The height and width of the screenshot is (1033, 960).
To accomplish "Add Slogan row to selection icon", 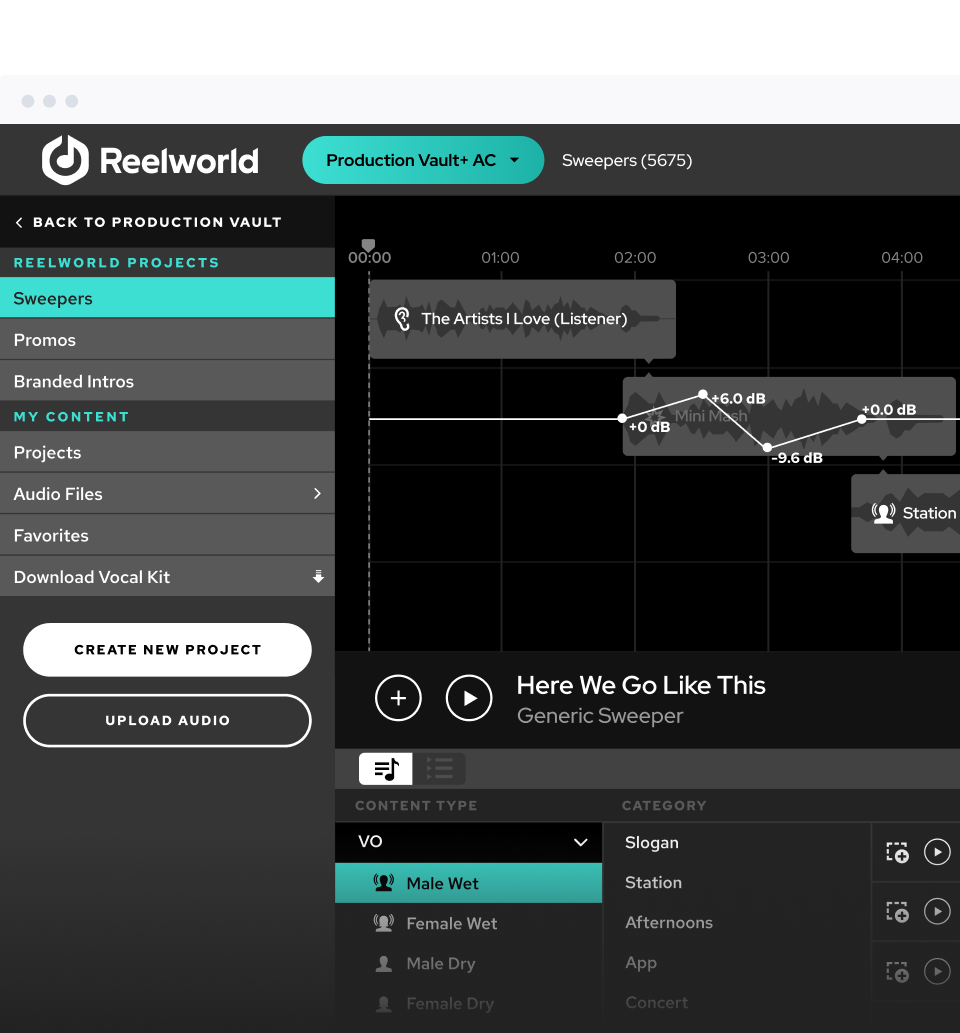I will (897, 852).
